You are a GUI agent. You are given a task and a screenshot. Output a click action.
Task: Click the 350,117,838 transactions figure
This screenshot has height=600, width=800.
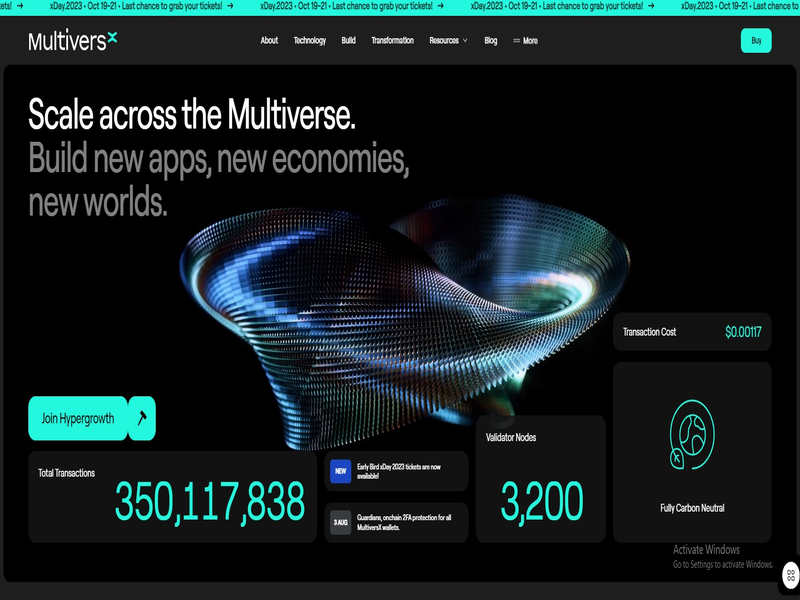(210, 502)
